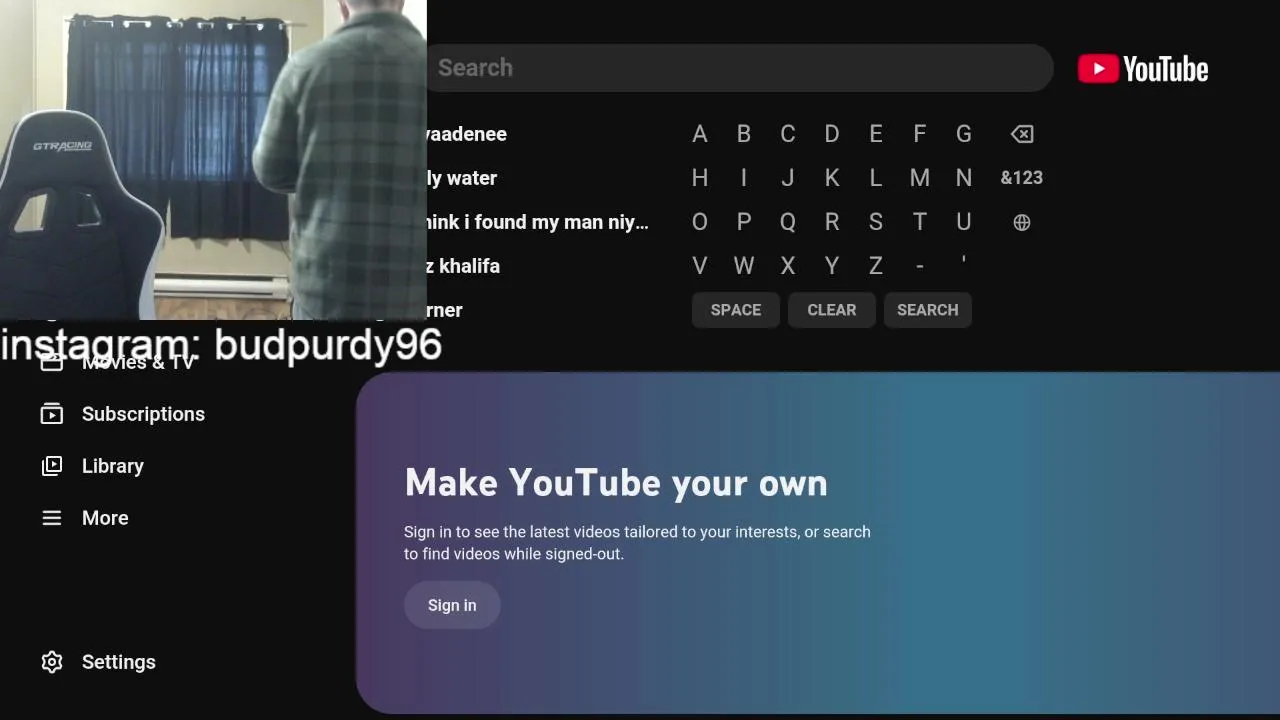Screen dimensions: 1280x720
Task: Tap the letter H key
Action: click(700, 178)
